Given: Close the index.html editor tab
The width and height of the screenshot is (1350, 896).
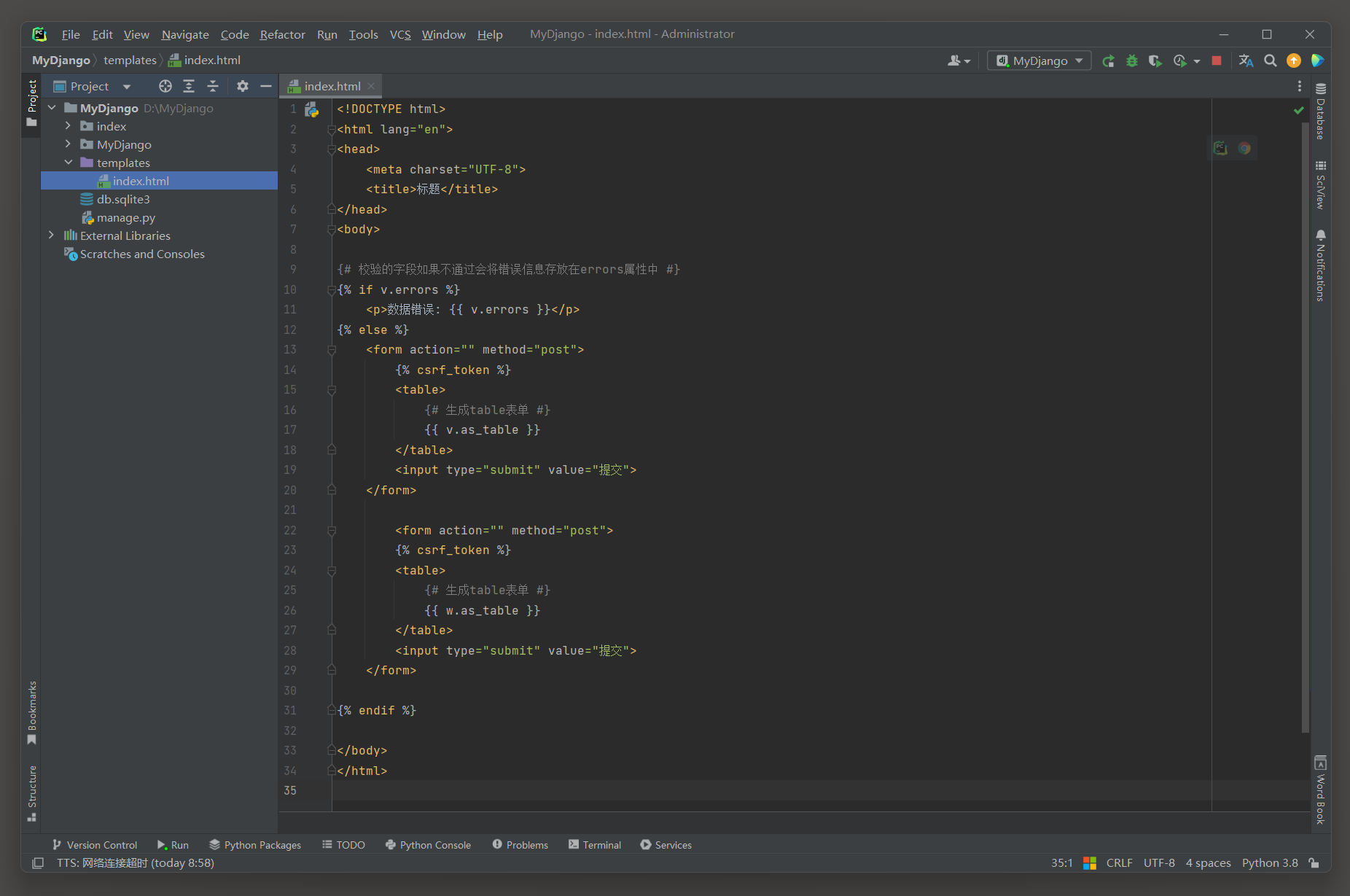Looking at the screenshot, I should [x=371, y=87].
